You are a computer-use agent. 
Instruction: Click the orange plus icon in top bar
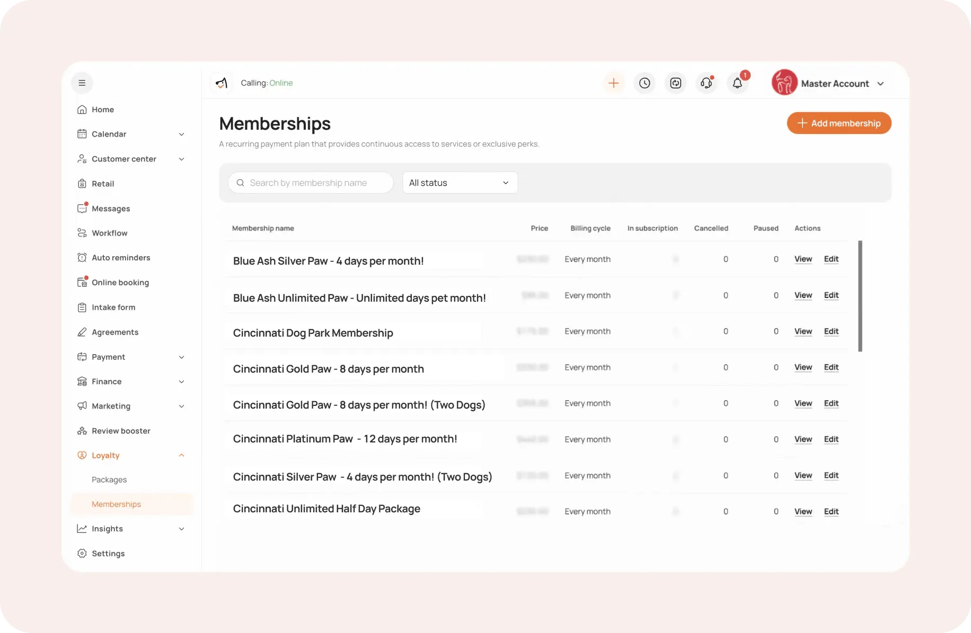coord(613,83)
